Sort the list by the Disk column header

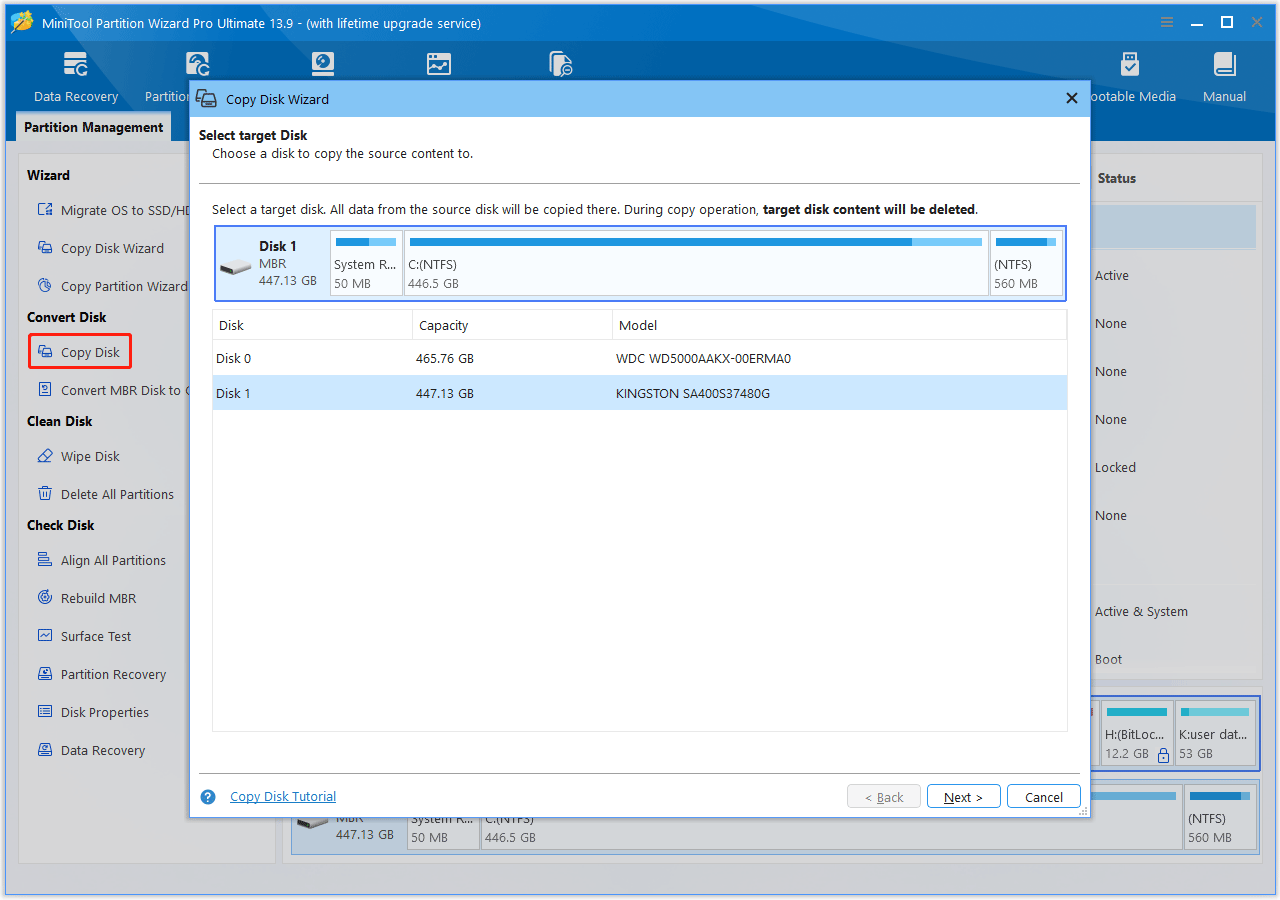tap(312, 325)
